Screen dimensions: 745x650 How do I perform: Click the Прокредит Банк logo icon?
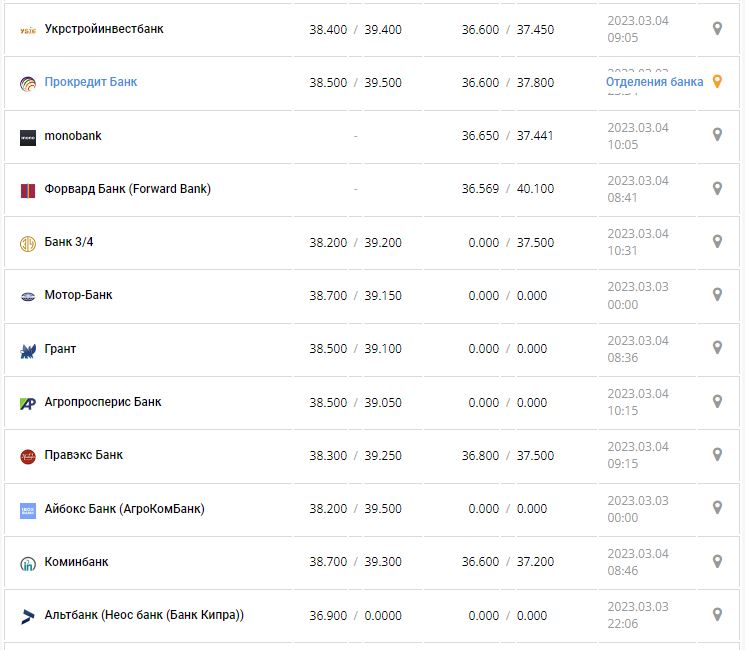click(x=28, y=84)
